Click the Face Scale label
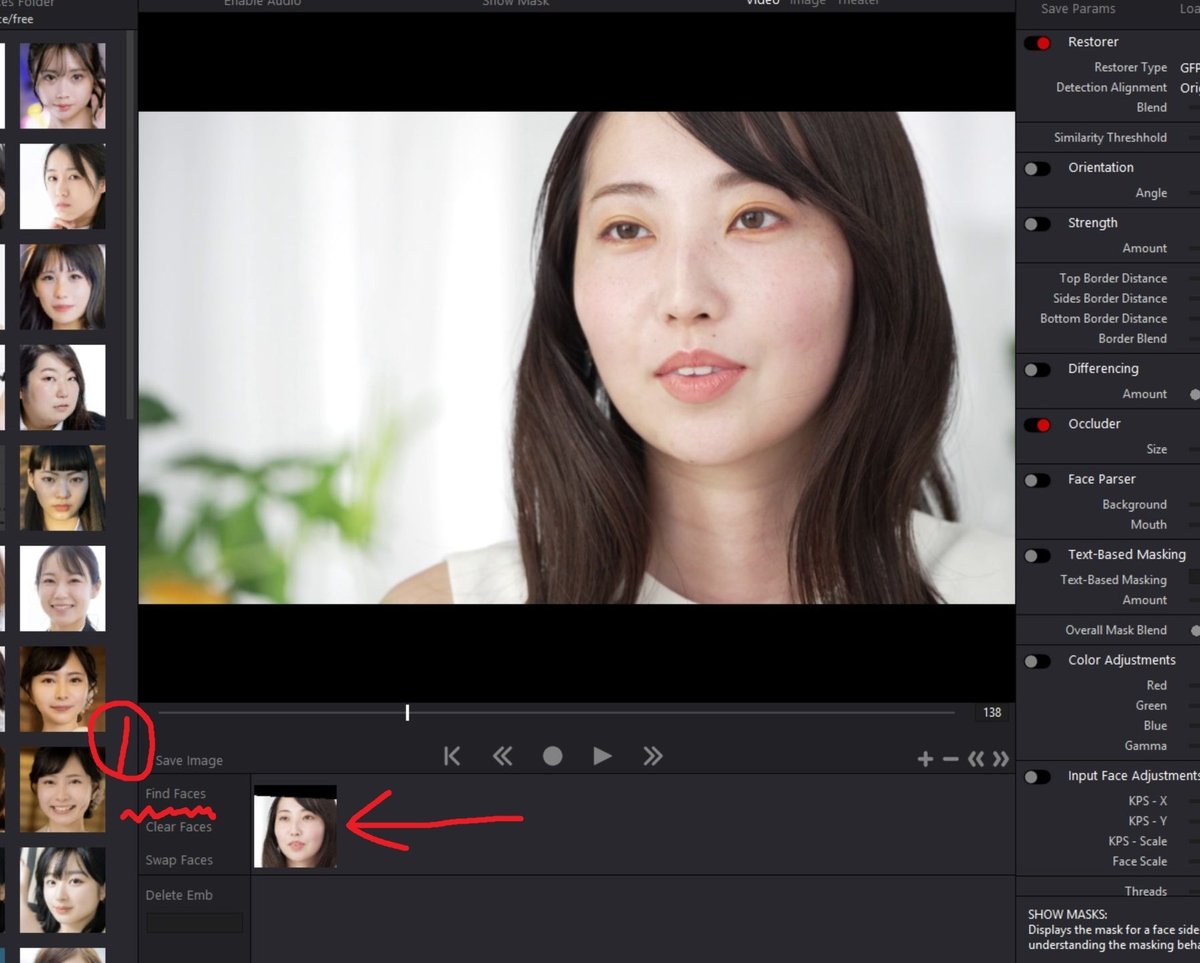The height and width of the screenshot is (963, 1200). click(x=1139, y=861)
